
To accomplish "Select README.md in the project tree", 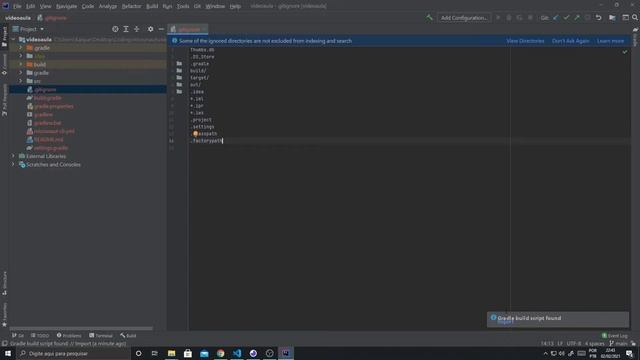I will (49, 140).
